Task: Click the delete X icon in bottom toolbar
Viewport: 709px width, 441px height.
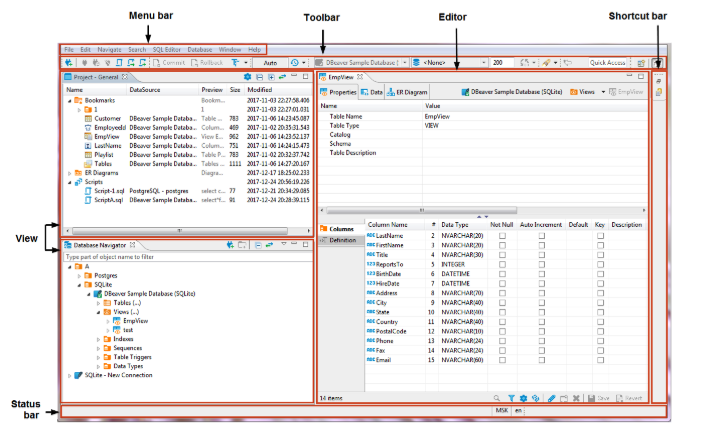Action: [577, 397]
